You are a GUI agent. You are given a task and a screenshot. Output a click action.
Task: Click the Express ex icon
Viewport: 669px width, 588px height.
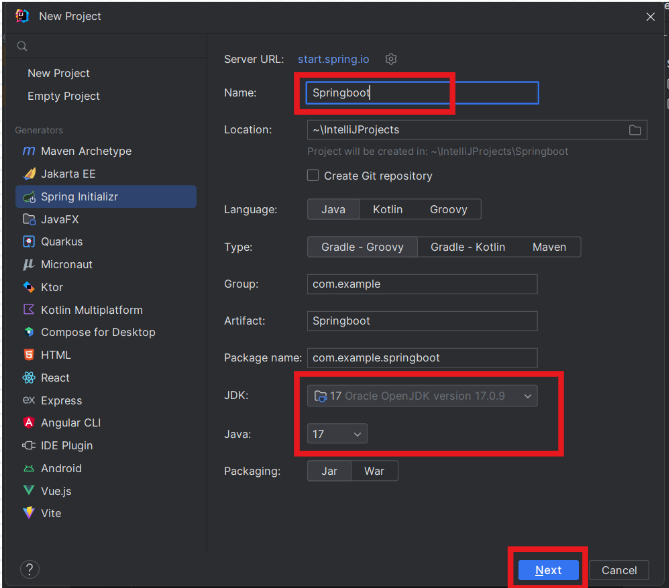click(29, 400)
